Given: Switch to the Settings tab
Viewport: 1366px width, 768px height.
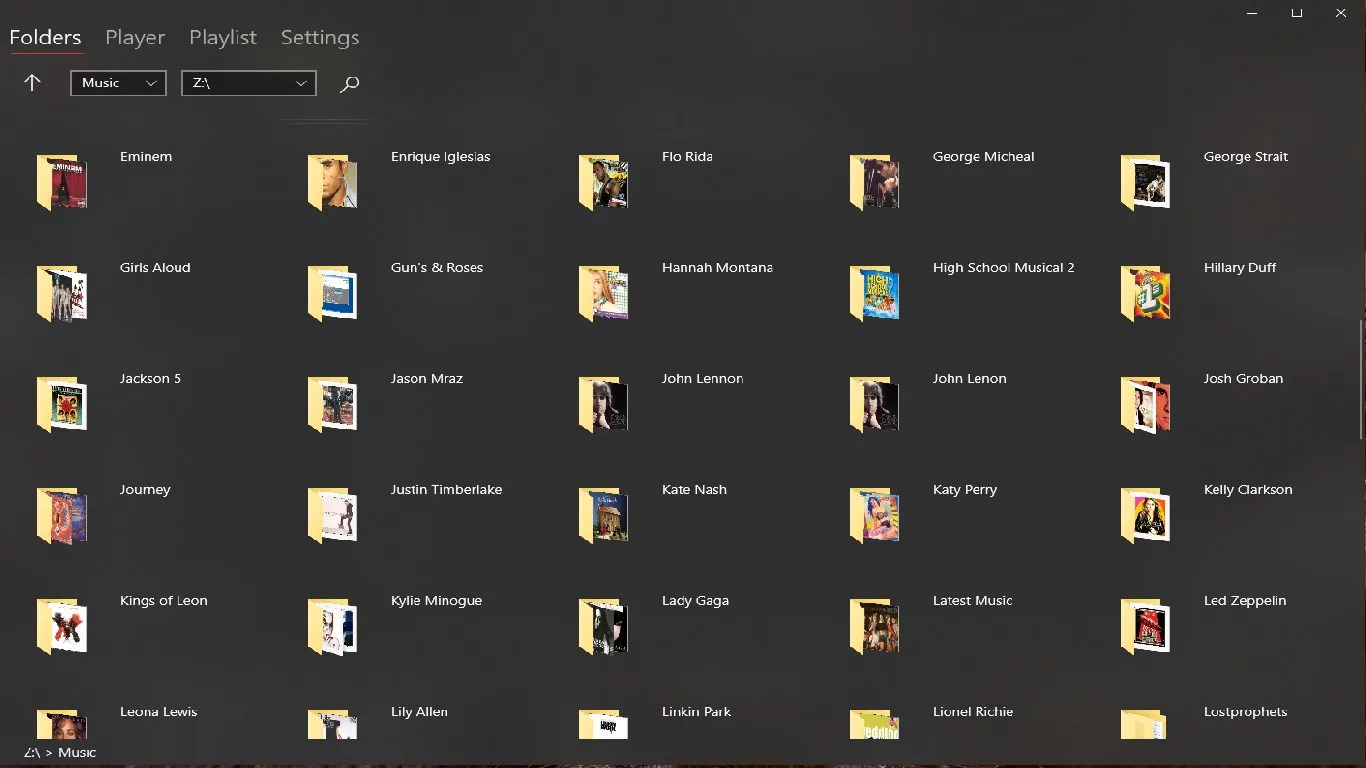Looking at the screenshot, I should (x=320, y=37).
